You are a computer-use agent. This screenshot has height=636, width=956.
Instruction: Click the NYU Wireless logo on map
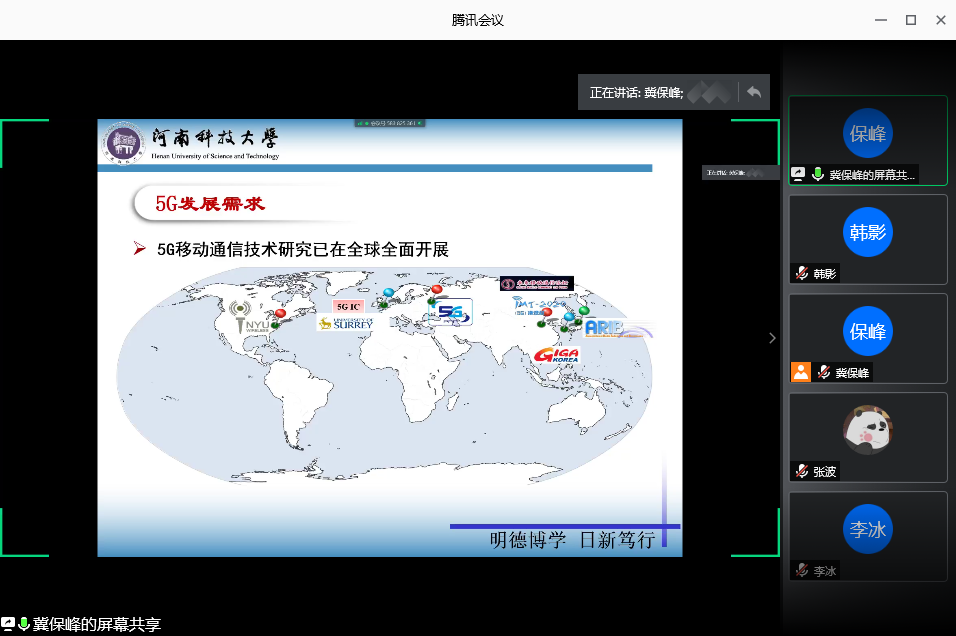coord(248,316)
